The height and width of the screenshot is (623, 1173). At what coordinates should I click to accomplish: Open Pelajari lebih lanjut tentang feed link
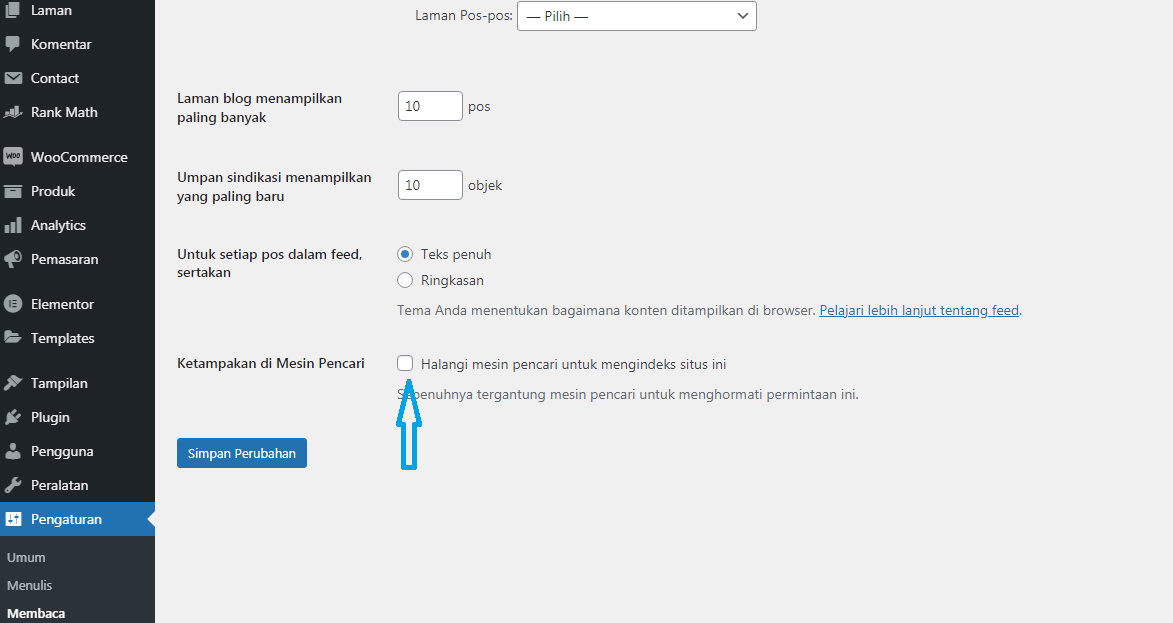click(x=919, y=310)
